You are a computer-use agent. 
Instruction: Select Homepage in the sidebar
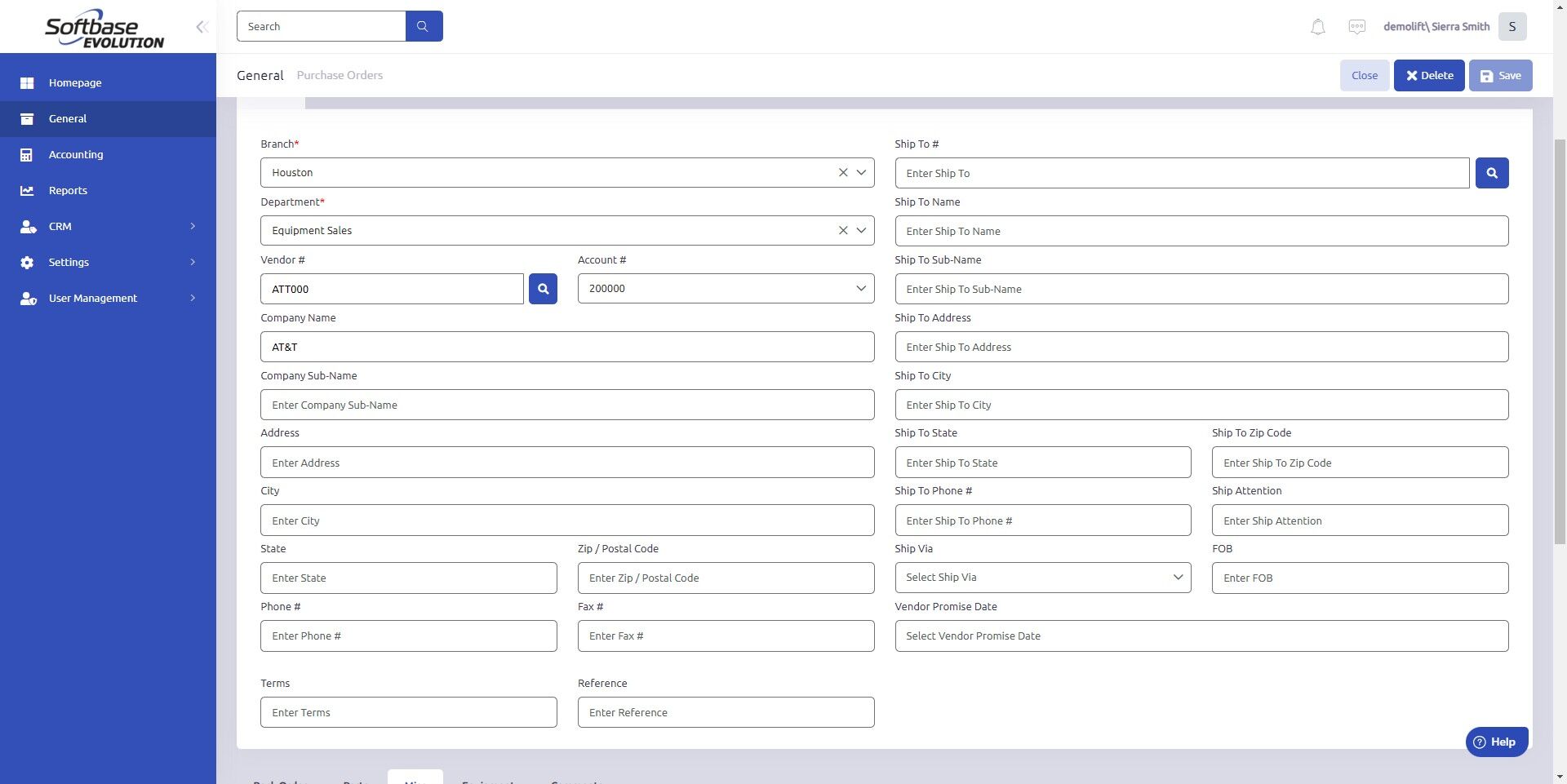coord(75,82)
